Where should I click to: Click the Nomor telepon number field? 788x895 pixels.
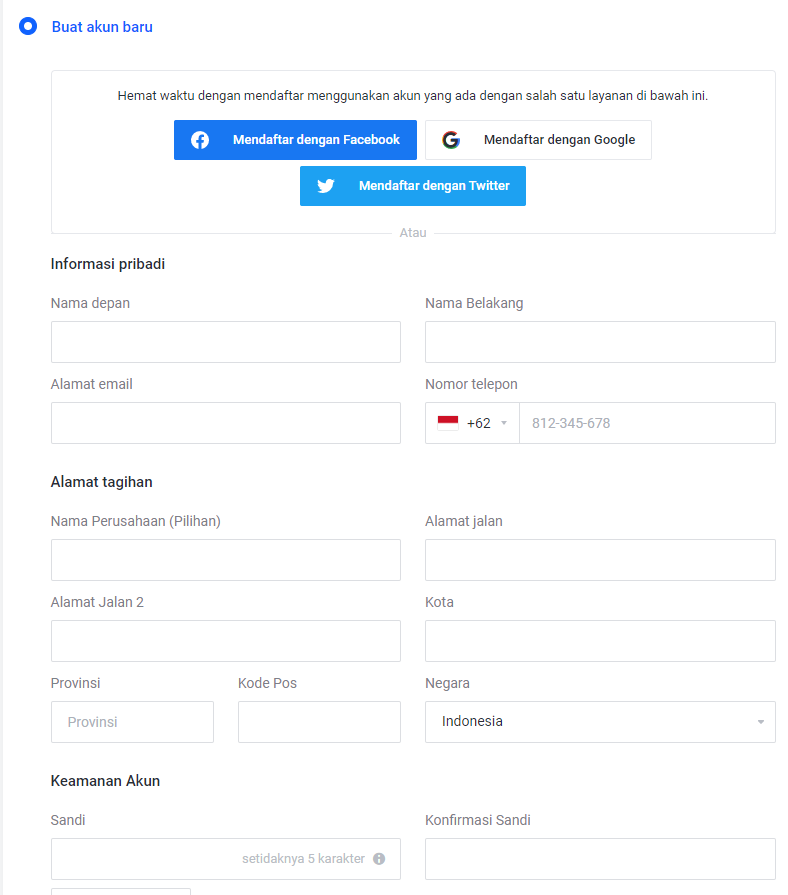pyautogui.click(x=646, y=423)
